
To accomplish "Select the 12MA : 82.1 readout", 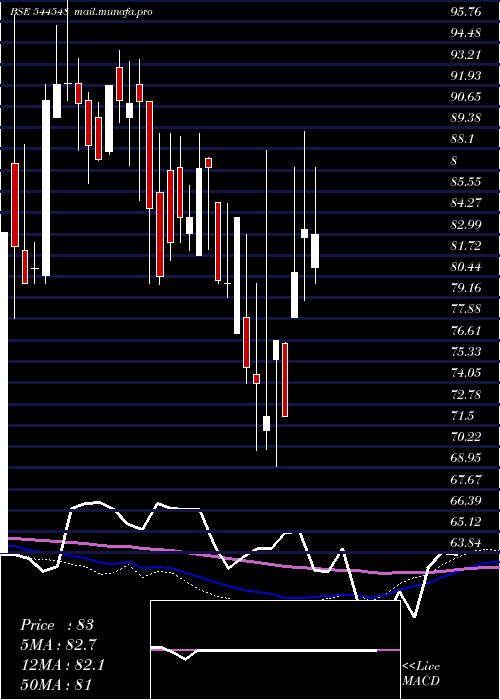I will [x=63, y=665].
